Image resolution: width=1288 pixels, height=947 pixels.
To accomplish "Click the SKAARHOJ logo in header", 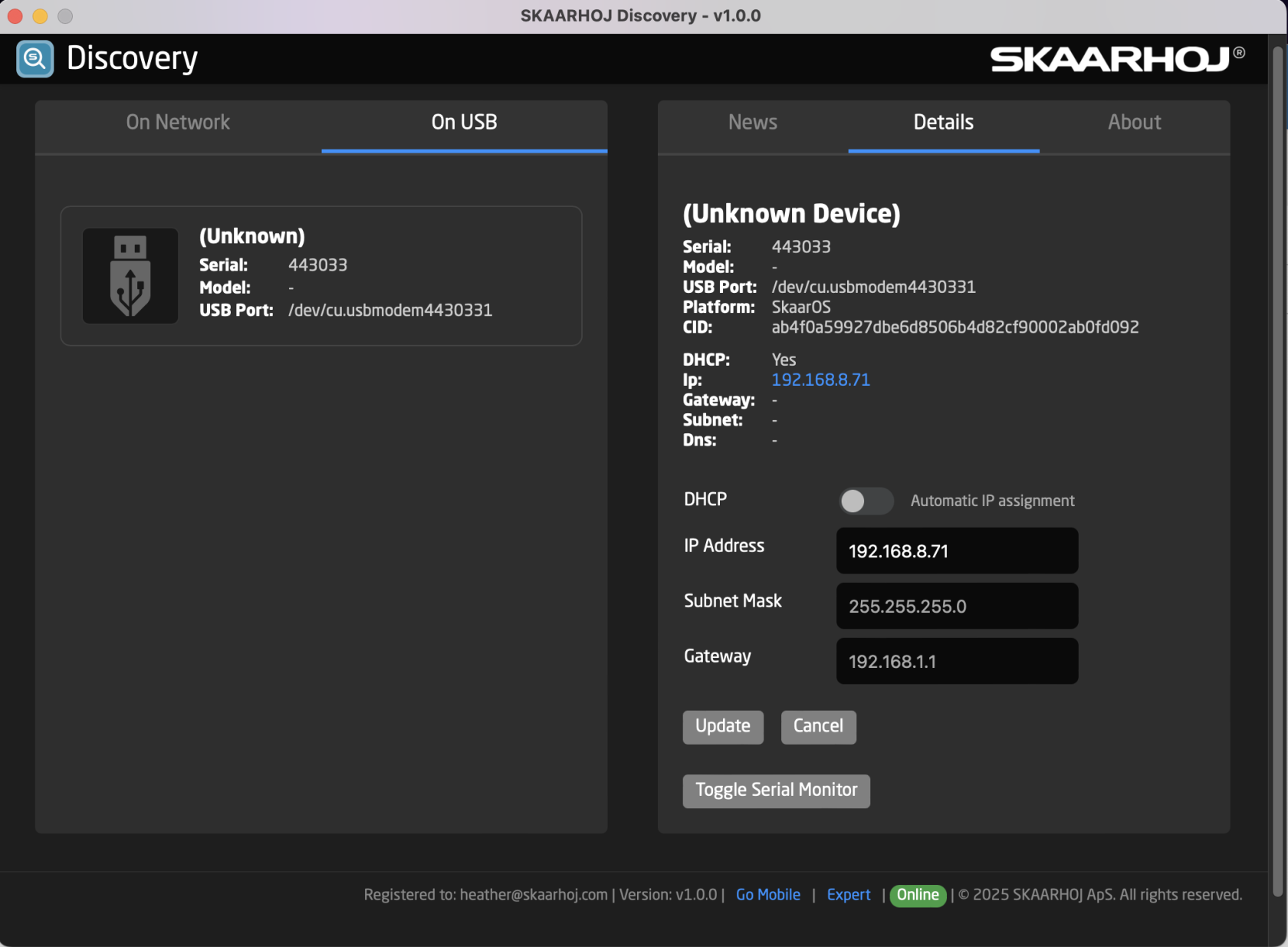I will point(1116,59).
